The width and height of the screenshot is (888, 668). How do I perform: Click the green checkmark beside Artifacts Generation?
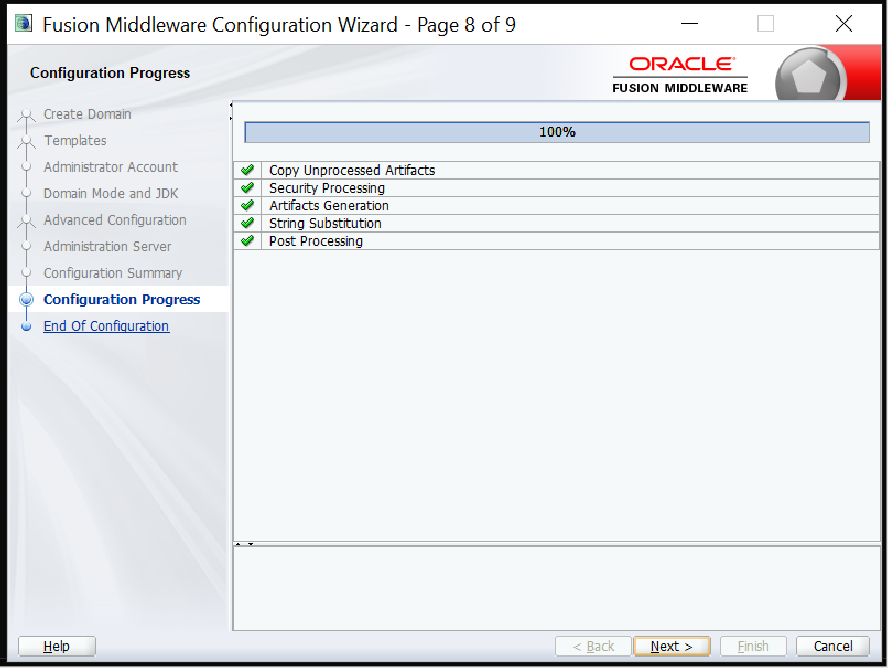click(x=247, y=206)
